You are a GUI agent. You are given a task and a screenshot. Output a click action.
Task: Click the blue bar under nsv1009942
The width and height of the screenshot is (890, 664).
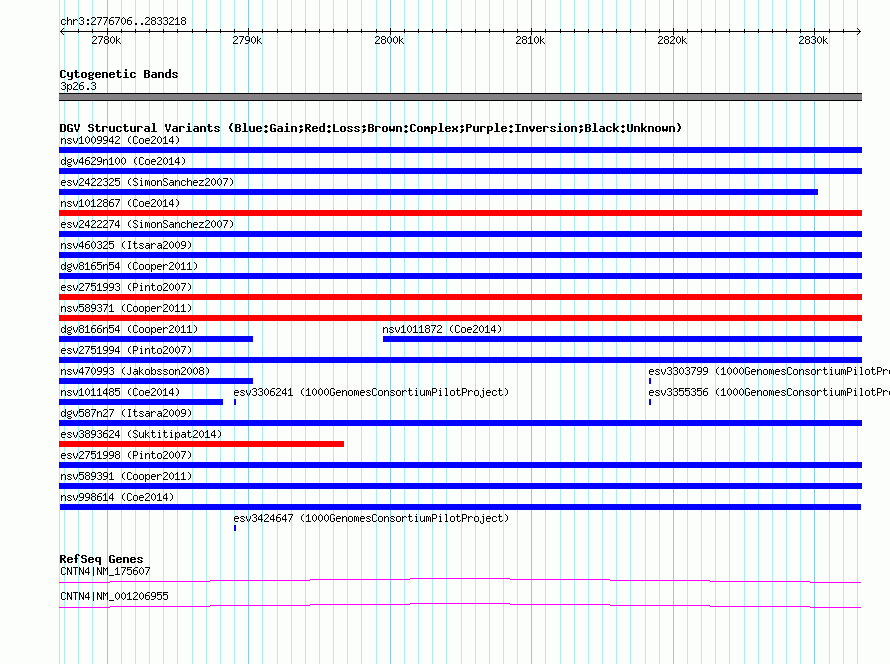460,150
